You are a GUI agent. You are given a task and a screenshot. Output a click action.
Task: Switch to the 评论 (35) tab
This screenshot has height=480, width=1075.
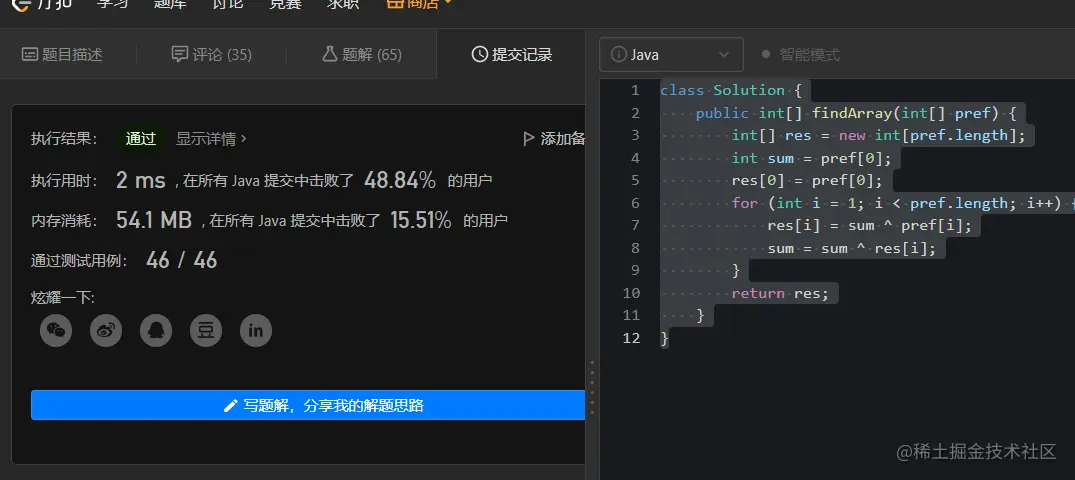[212, 54]
